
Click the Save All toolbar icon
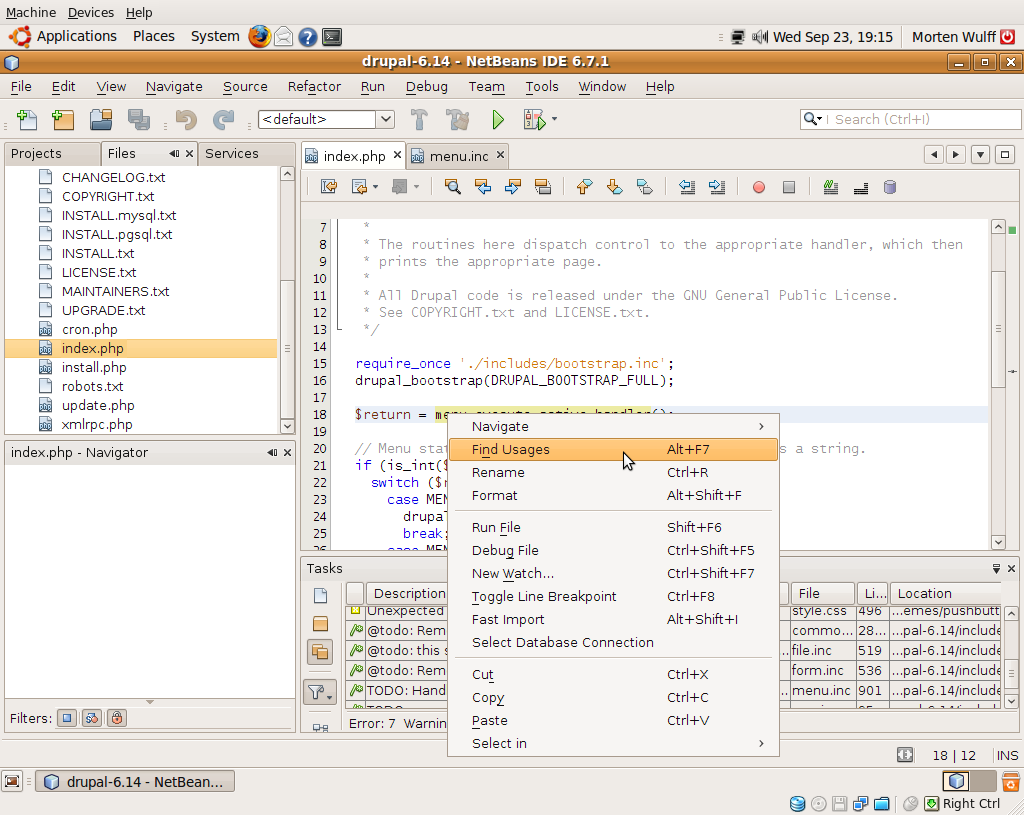[x=138, y=120]
